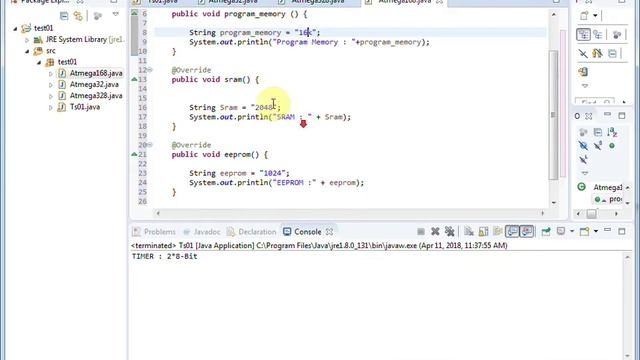Image resolution: width=640 pixels, height=360 pixels.
Task: Toggle Hide Static members in Outline
Action: pos(598,145)
